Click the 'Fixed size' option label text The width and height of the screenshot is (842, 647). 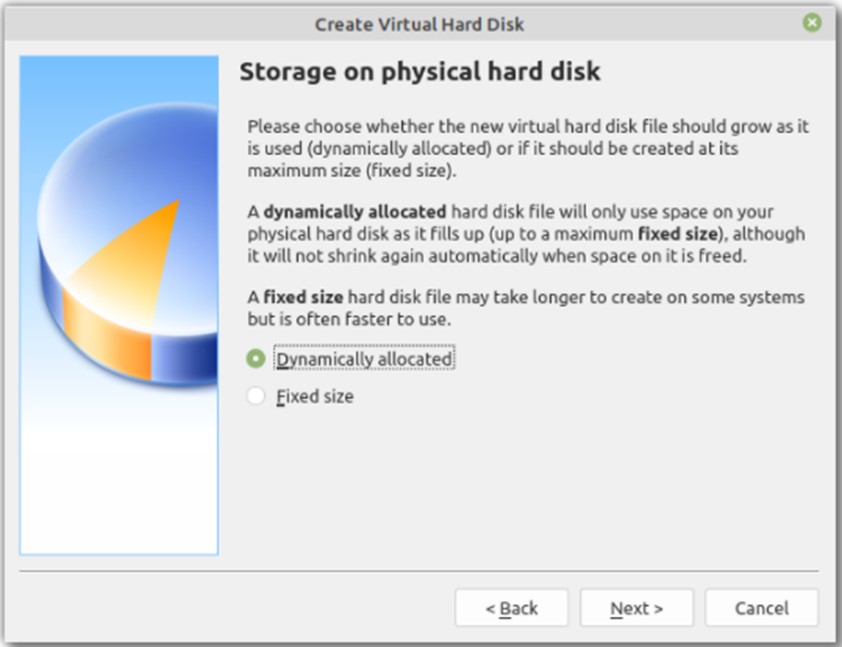click(x=315, y=396)
